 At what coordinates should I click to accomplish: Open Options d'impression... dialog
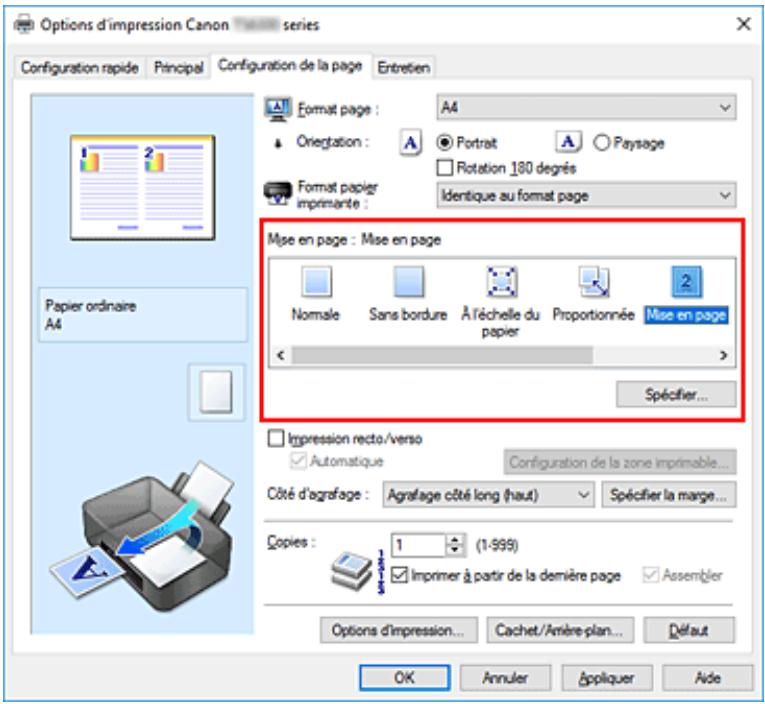(399, 630)
